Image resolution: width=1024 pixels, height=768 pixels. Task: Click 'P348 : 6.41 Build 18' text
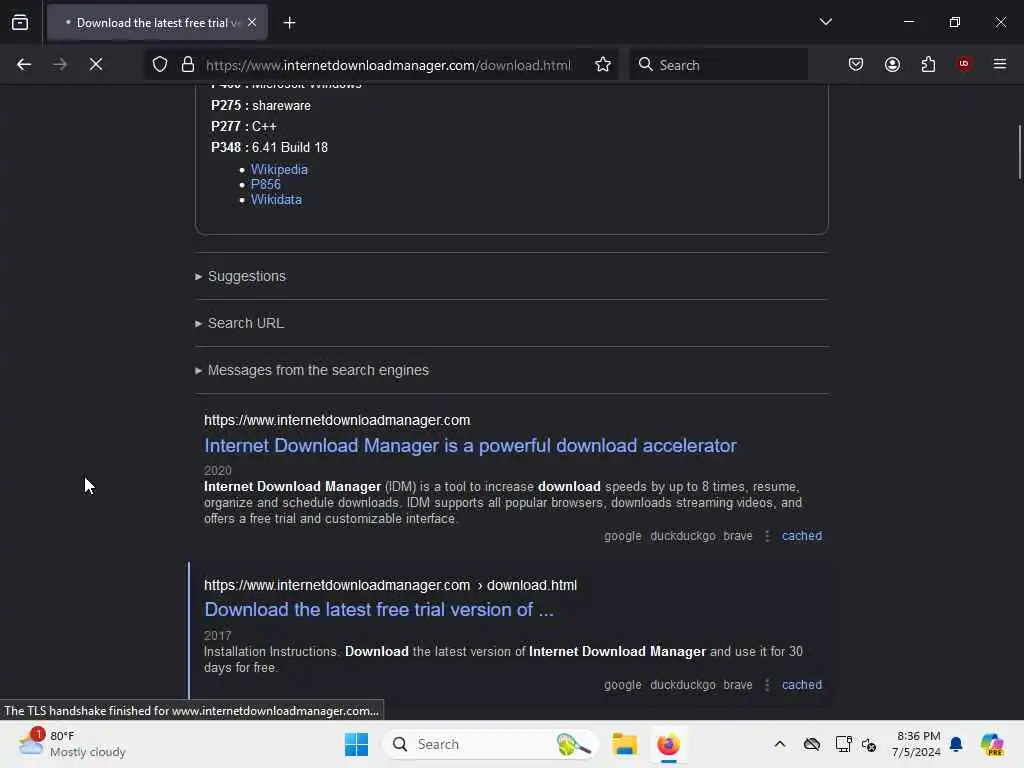click(x=269, y=148)
